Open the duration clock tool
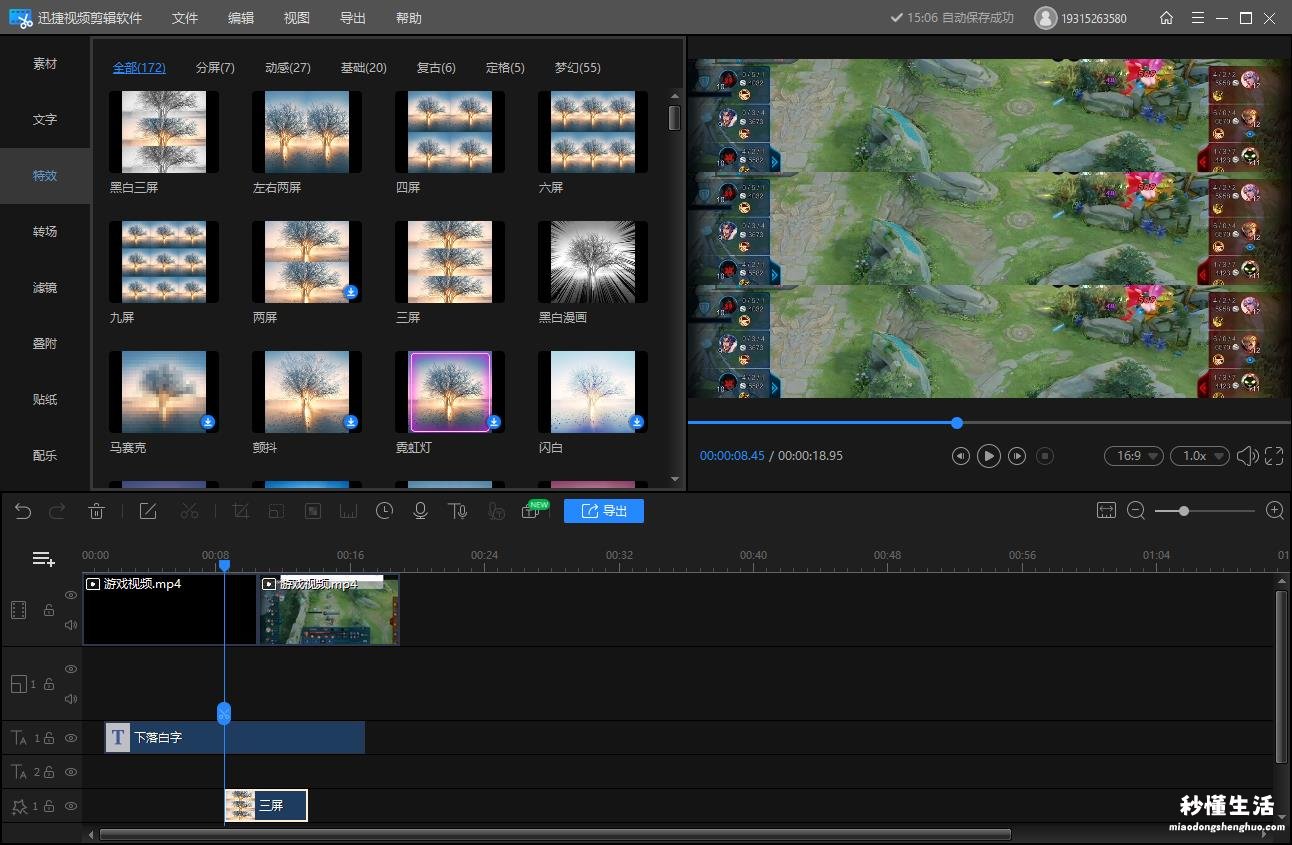1292x845 pixels. pyautogui.click(x=384, y=511)
